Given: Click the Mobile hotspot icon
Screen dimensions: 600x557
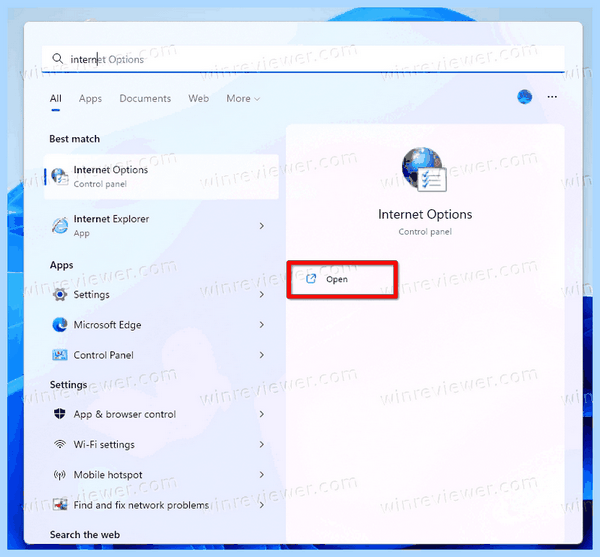Looking at the screenshot, I should coord(60,475).
